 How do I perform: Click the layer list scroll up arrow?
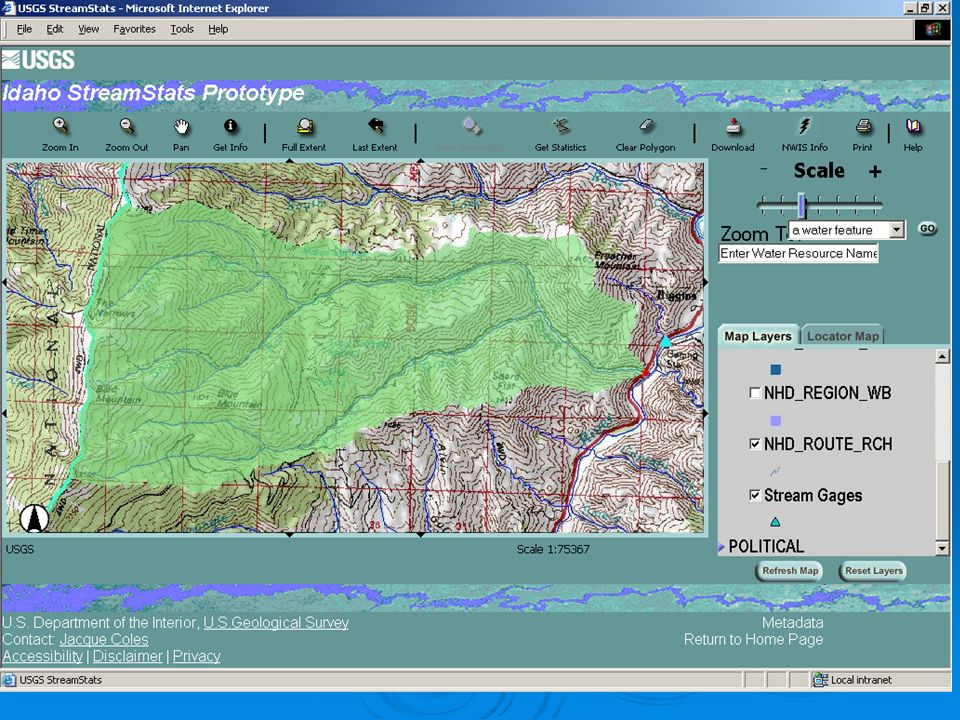pos(942,356)
